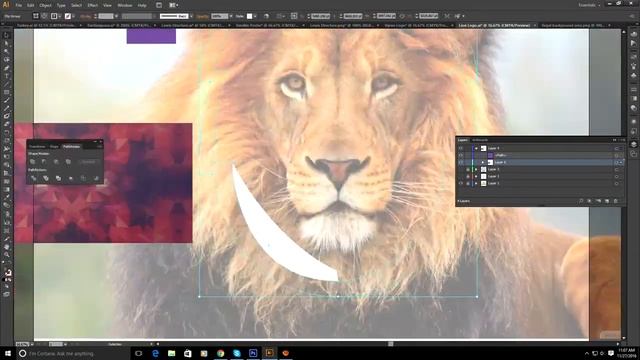Open the Object menu
Image resolution: width=640 pixels, height=360 pixels.
coord(45,5)
